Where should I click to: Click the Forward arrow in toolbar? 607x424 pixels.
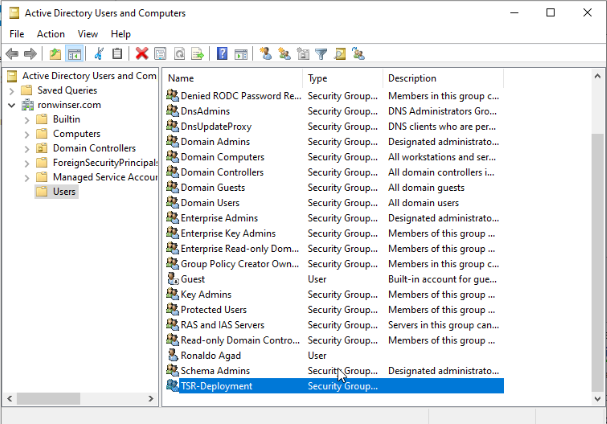click(30, 54)
